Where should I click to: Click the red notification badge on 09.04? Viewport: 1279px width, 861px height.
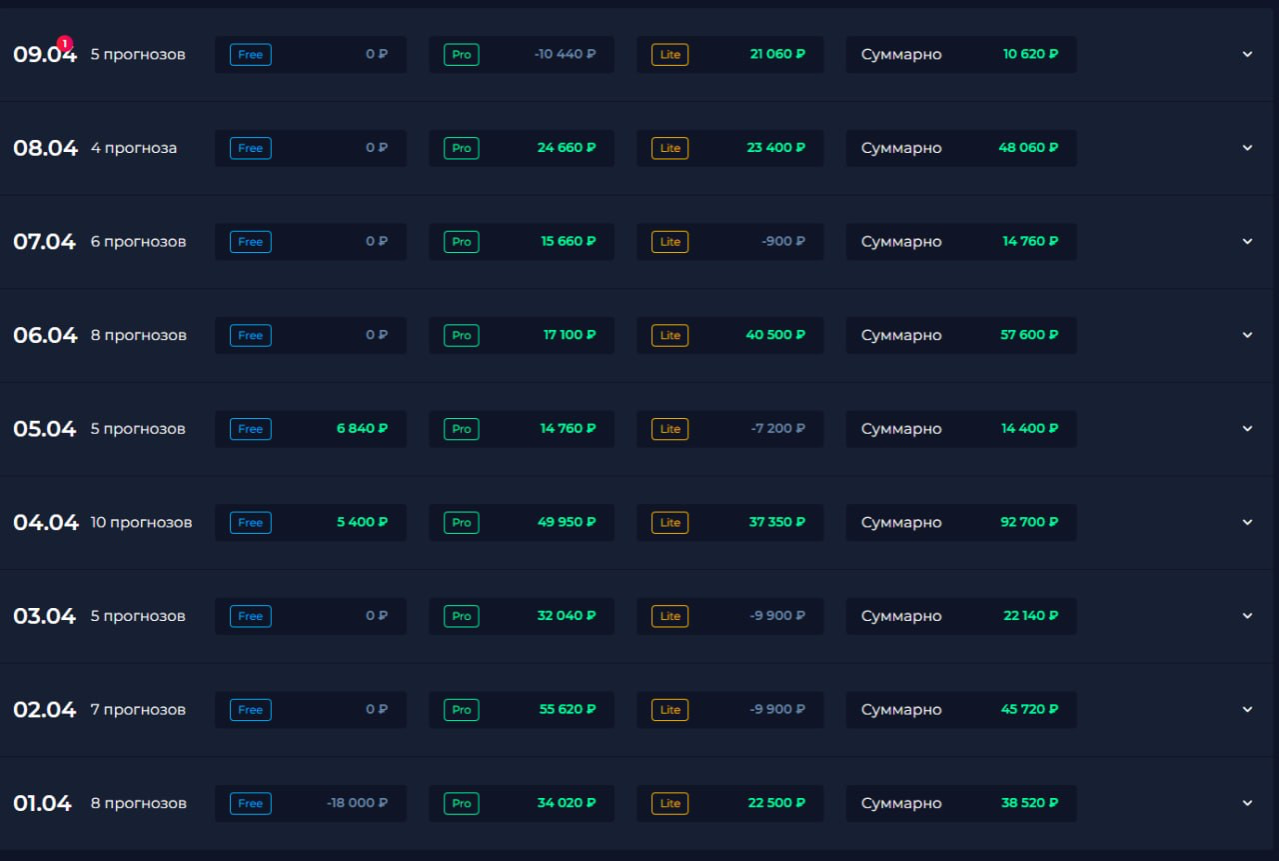pos(65,43)
